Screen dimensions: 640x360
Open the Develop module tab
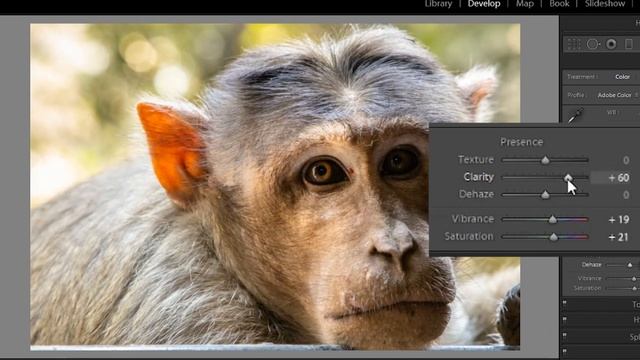pyautogui.click(x=484, y=4)
